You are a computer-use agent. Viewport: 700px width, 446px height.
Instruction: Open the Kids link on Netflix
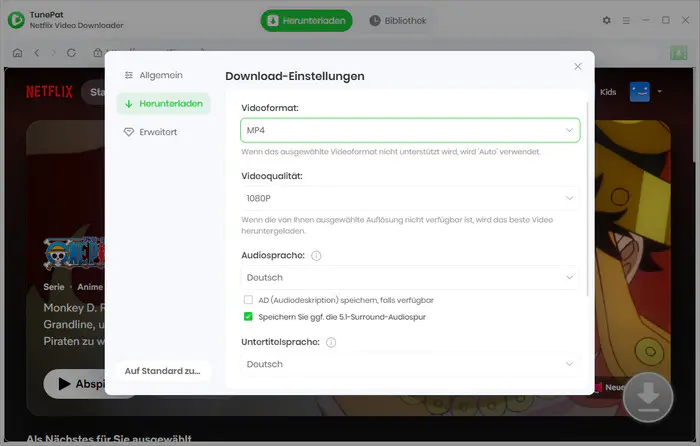[608, 92]
